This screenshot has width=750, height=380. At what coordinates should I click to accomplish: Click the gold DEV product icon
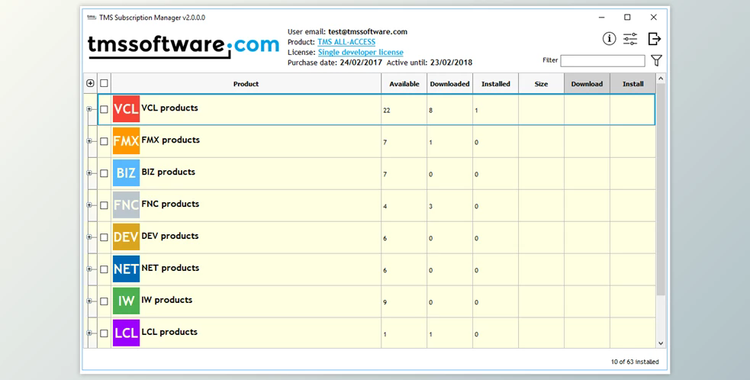coord(126,237)
